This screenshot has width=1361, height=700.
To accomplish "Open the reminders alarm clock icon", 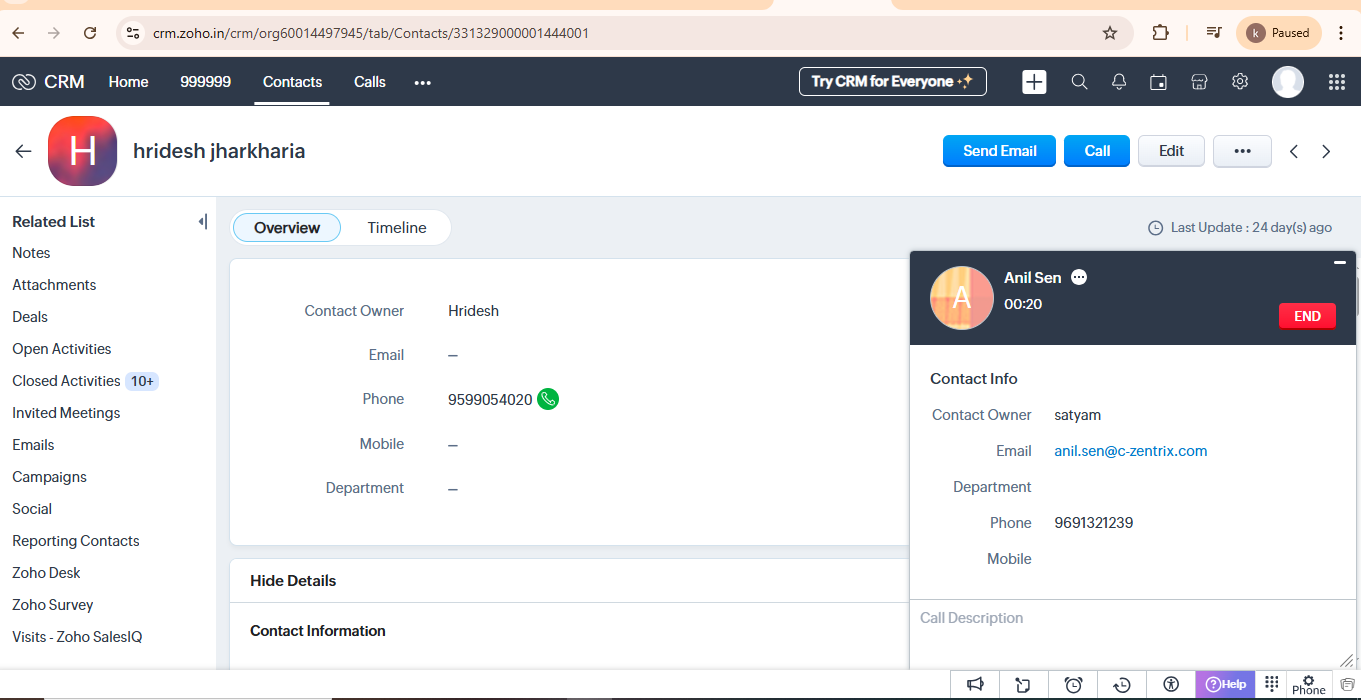I will (x=1073, y=684).
